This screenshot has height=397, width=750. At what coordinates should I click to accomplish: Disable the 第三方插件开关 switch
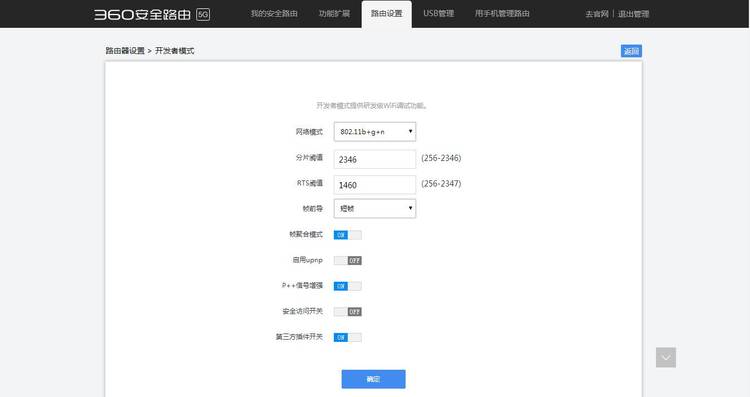tap(348, 337)
